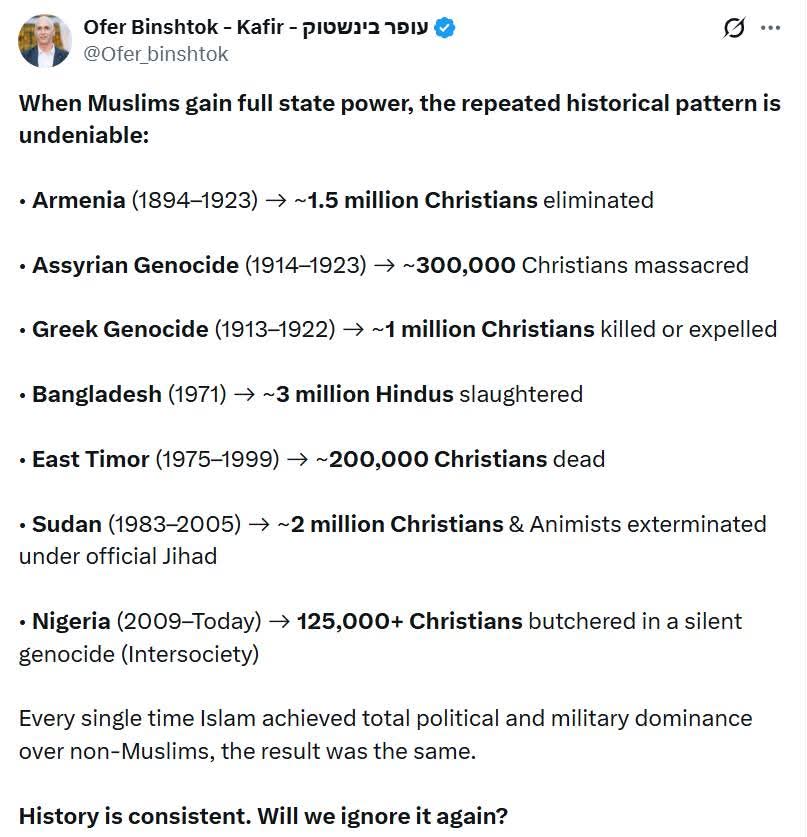Click the bold word Bangladesh
The width and height of the screenshot is (807, 837).
pyautogui.click(x=96, y=394)
